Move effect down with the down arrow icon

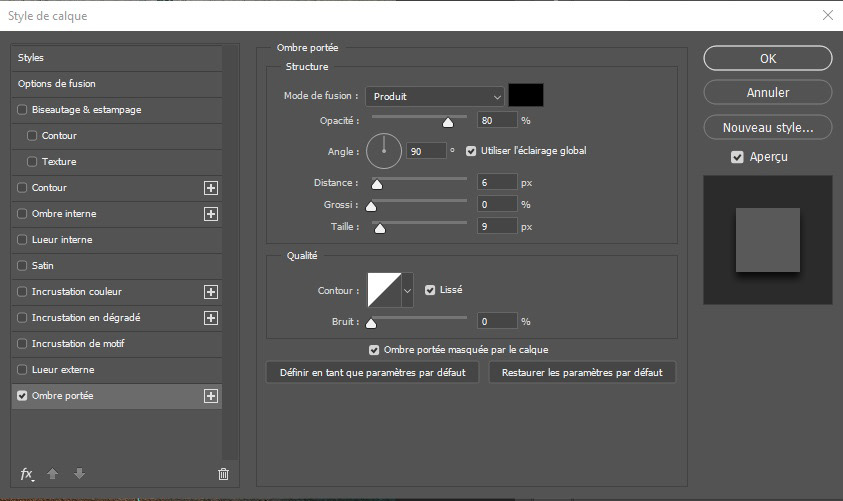[79, 474]
